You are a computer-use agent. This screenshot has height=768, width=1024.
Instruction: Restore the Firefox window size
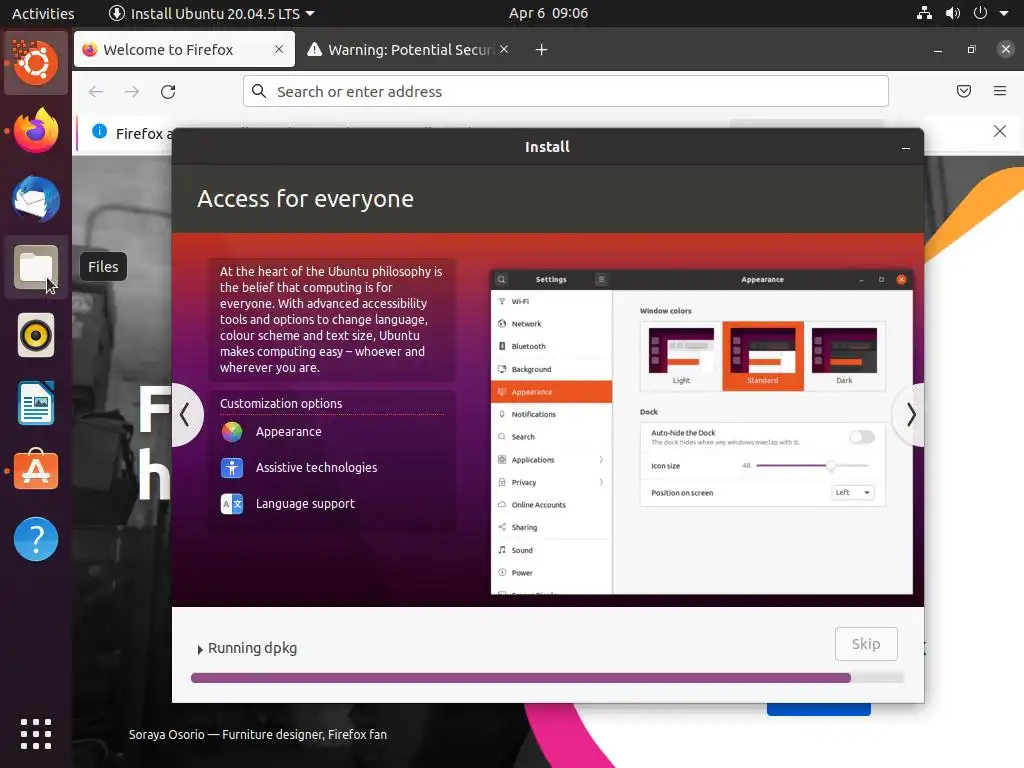(972, 50)
